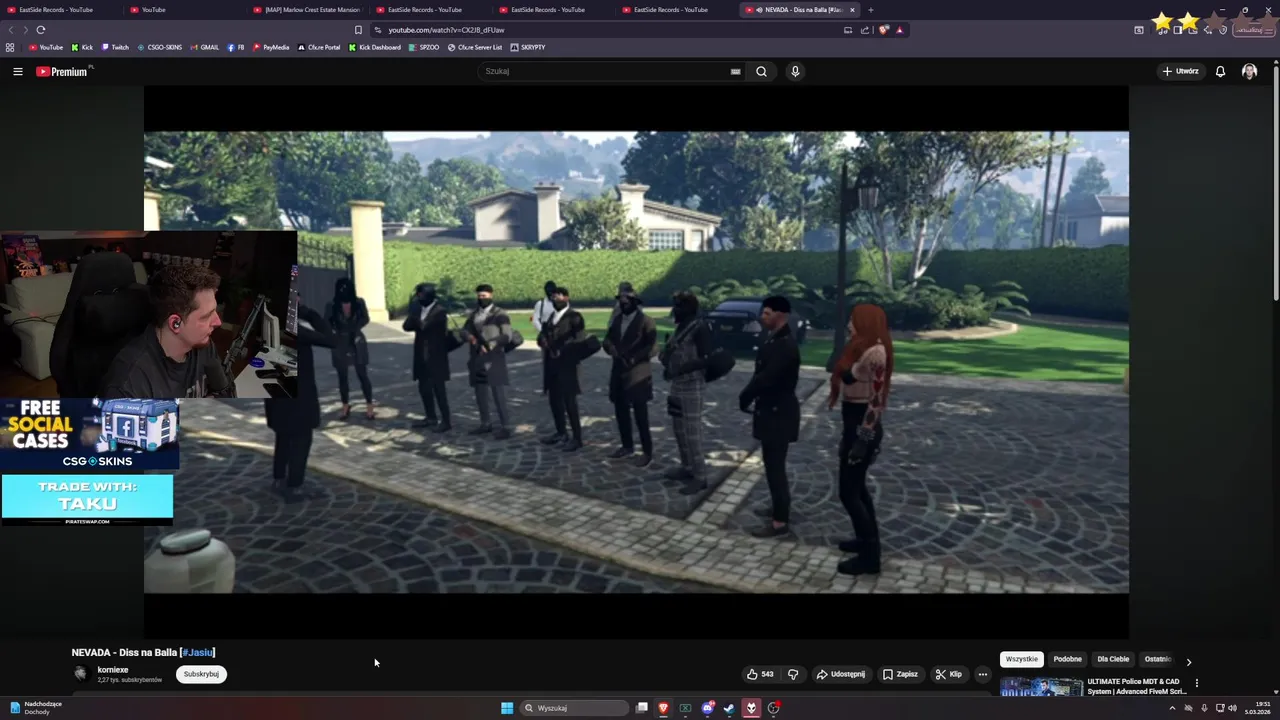The width and height of the screenshot is (1280, 720).
Task: Open the korniexe channel avatar
Action: (x=81, y=674)
